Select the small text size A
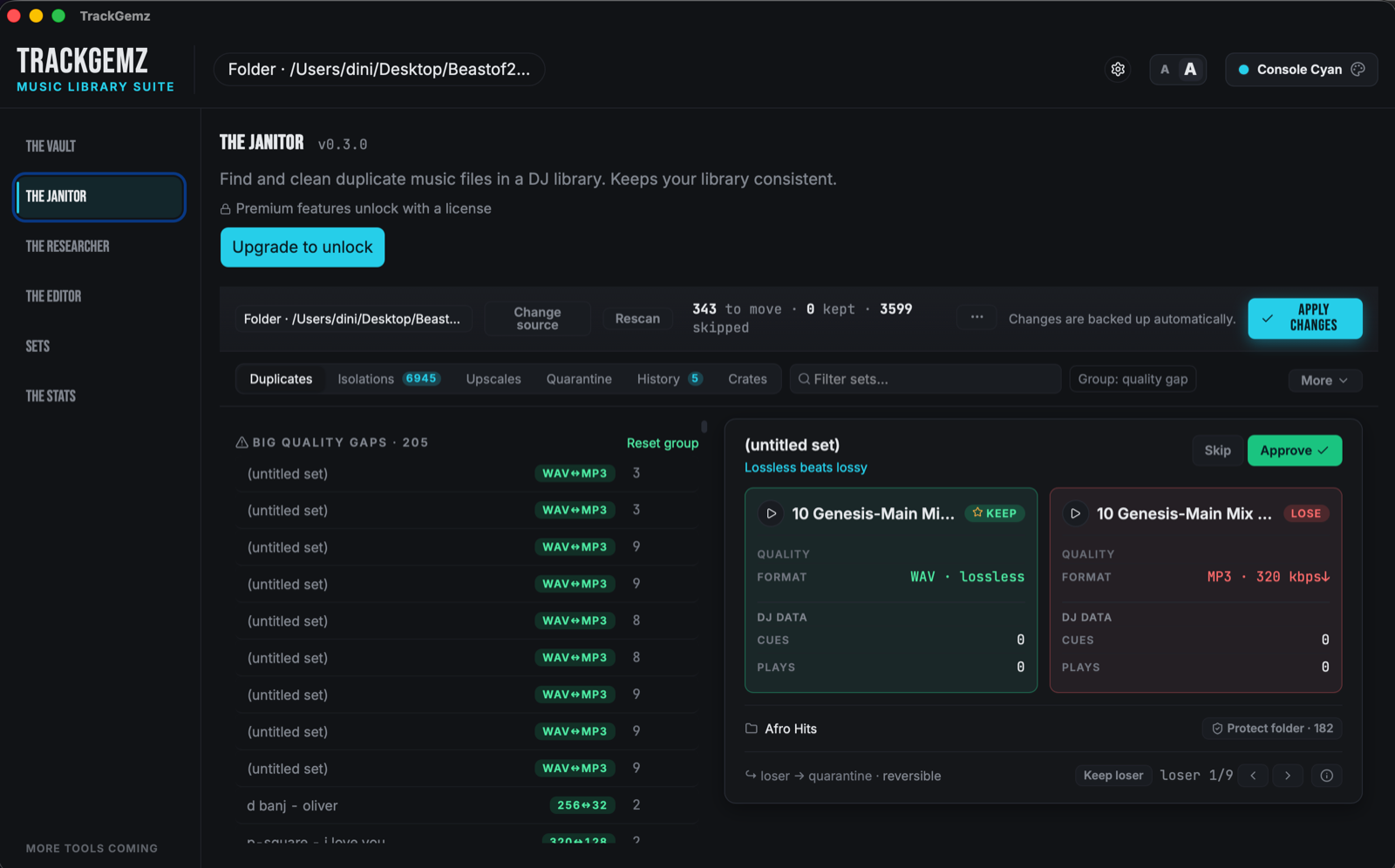This screenshot has height=868, width=1395. click(1165, 70)
